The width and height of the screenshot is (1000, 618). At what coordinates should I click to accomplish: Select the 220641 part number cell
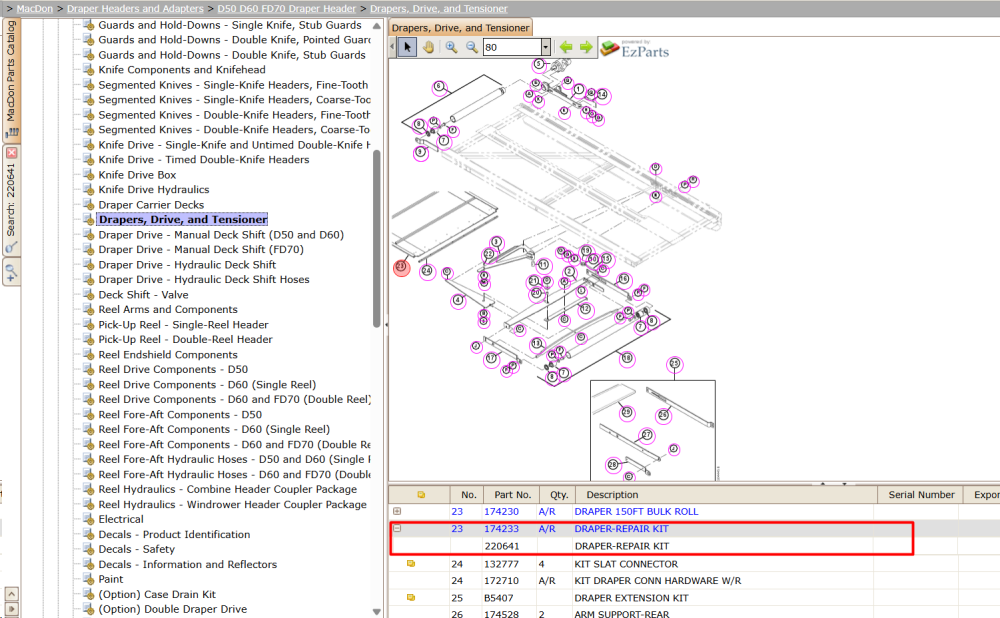click(x=501, y=546)
